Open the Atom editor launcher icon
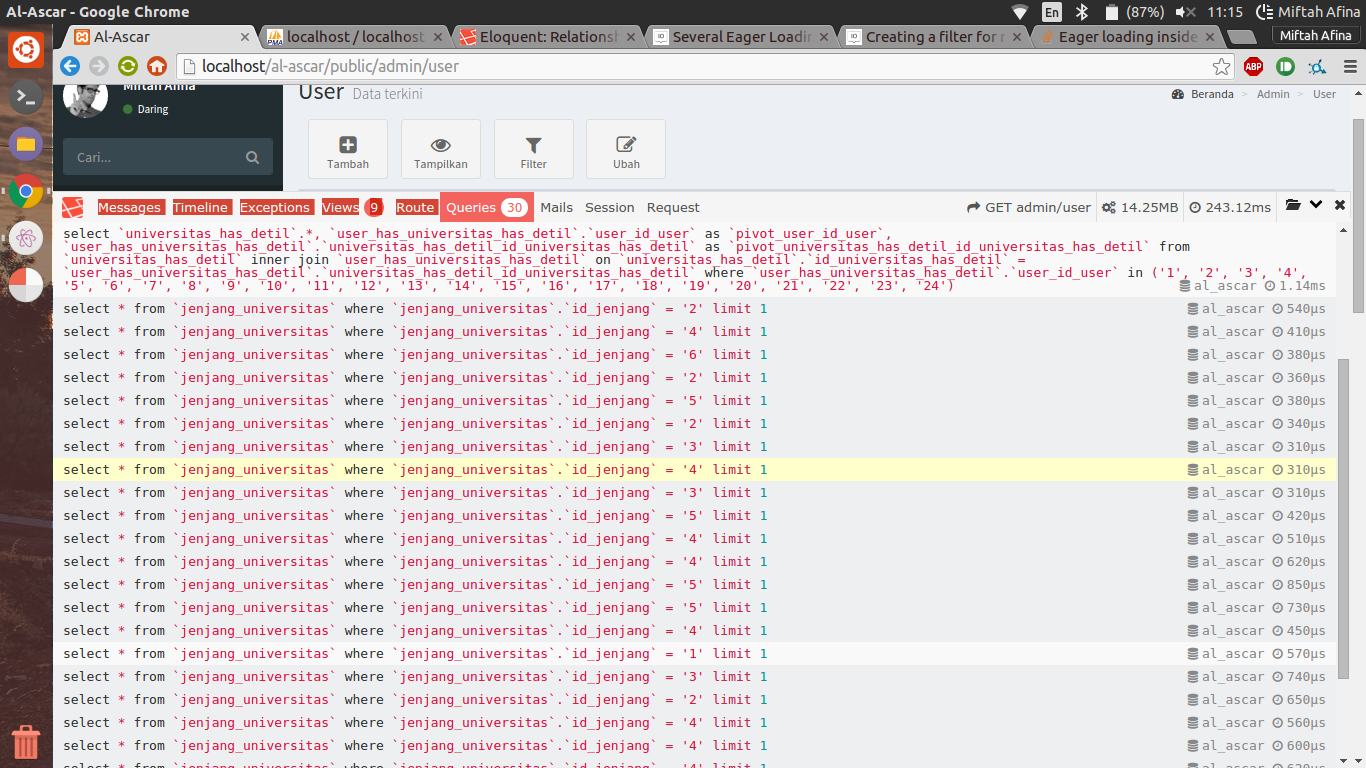This screenshot has width=1366, height=768. (26, 238)
